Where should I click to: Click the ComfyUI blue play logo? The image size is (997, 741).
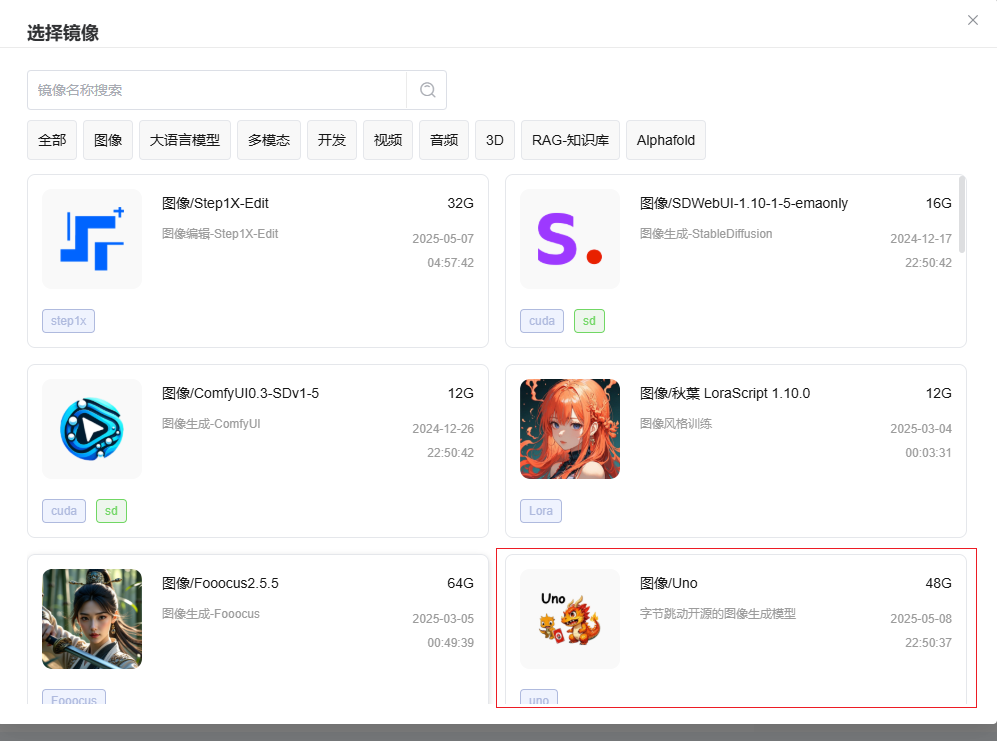(x=92, y=429)
